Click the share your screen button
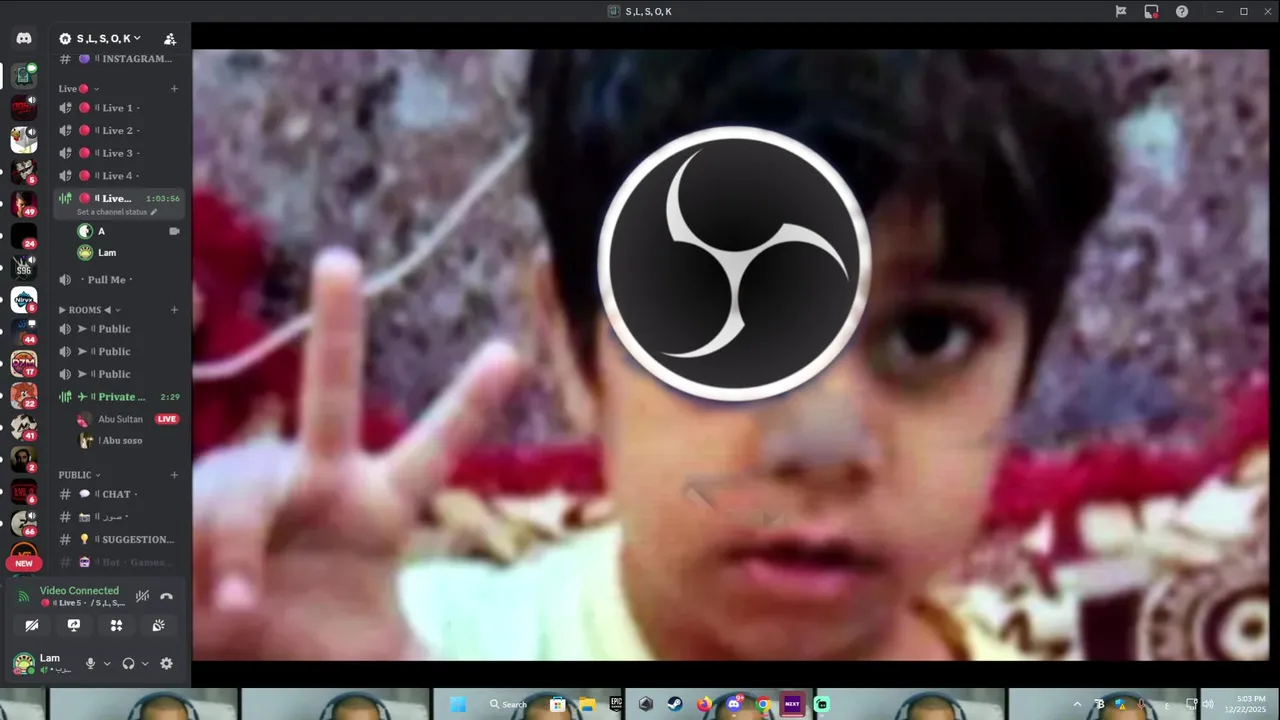Viewport: 1280px width, 720px height. [74, 625]
